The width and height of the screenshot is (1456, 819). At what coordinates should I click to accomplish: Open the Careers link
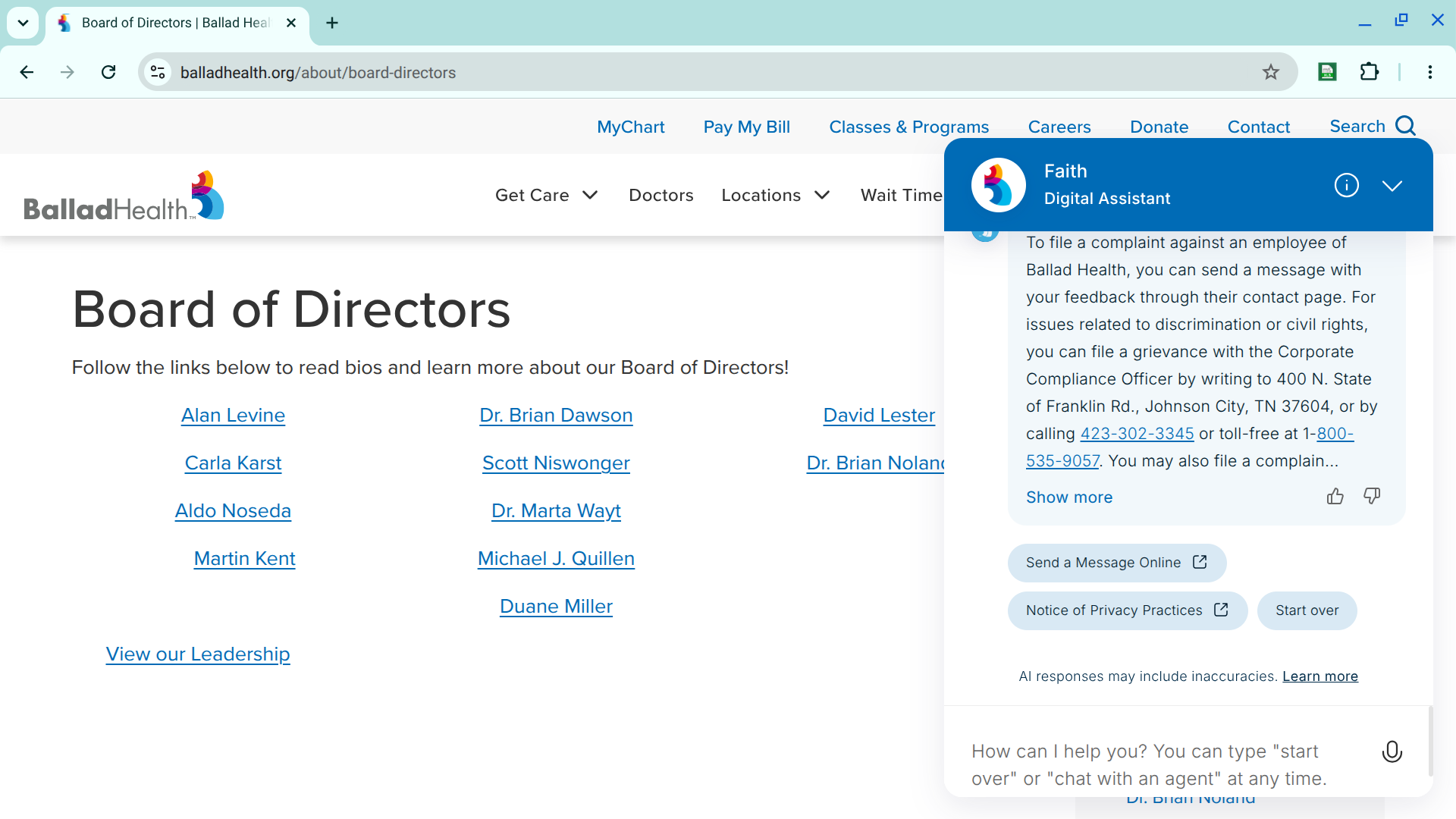(1059, 127)
